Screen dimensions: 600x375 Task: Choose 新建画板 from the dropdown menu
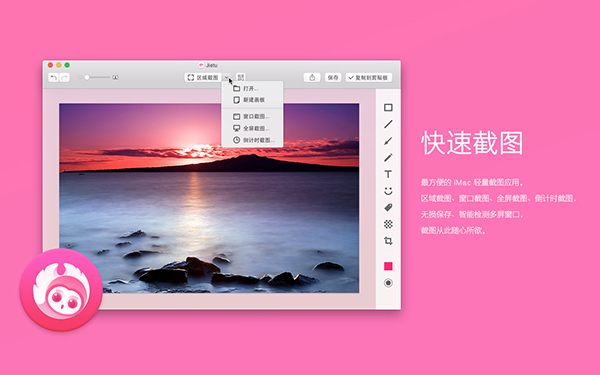pyautogui.click(x=252, y=100)
